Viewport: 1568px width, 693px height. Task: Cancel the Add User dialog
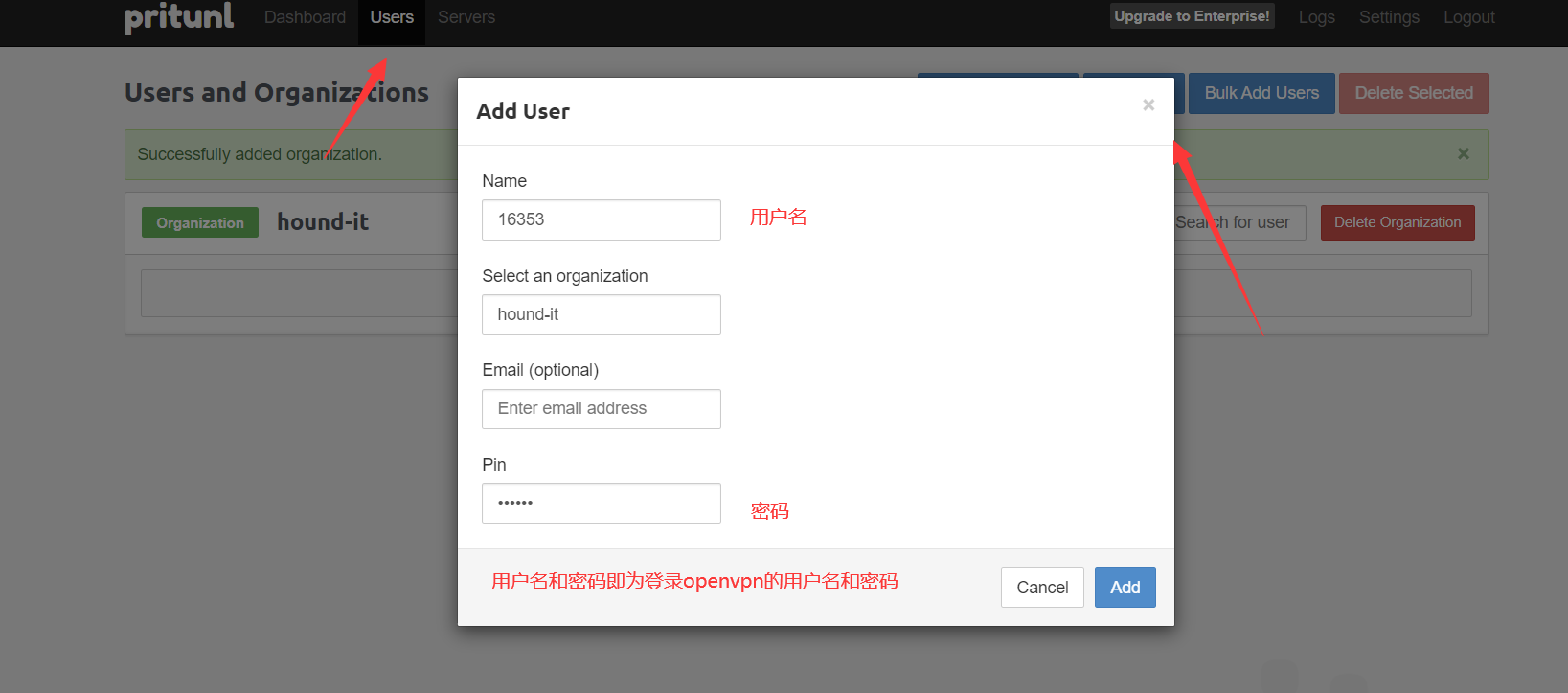[1042, 588]
